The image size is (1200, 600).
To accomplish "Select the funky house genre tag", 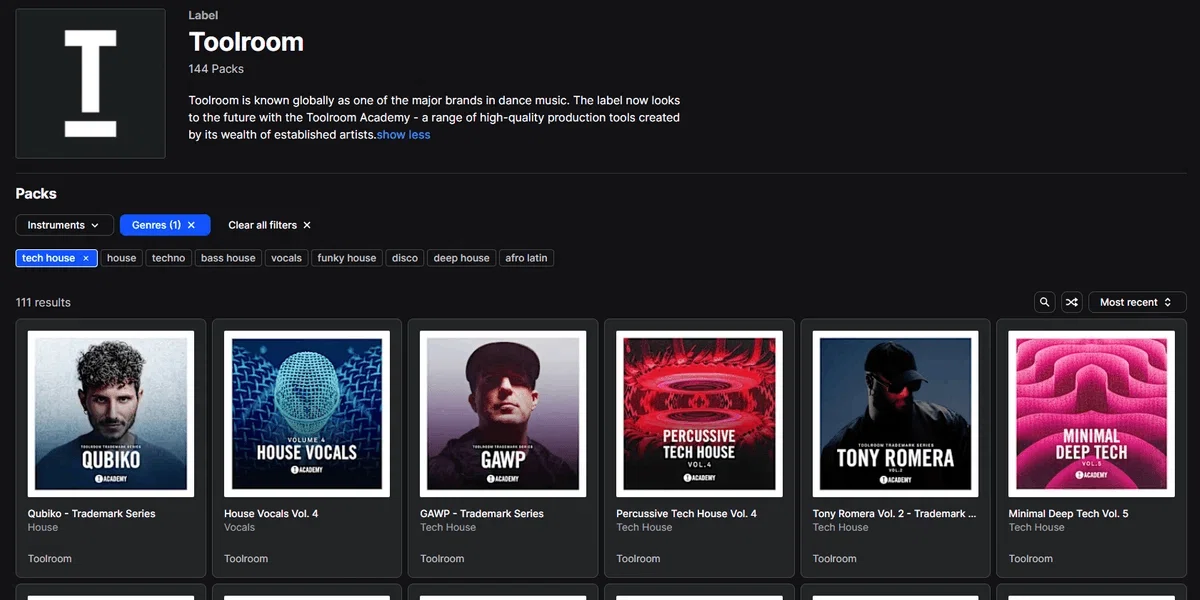I will point(347,258).
